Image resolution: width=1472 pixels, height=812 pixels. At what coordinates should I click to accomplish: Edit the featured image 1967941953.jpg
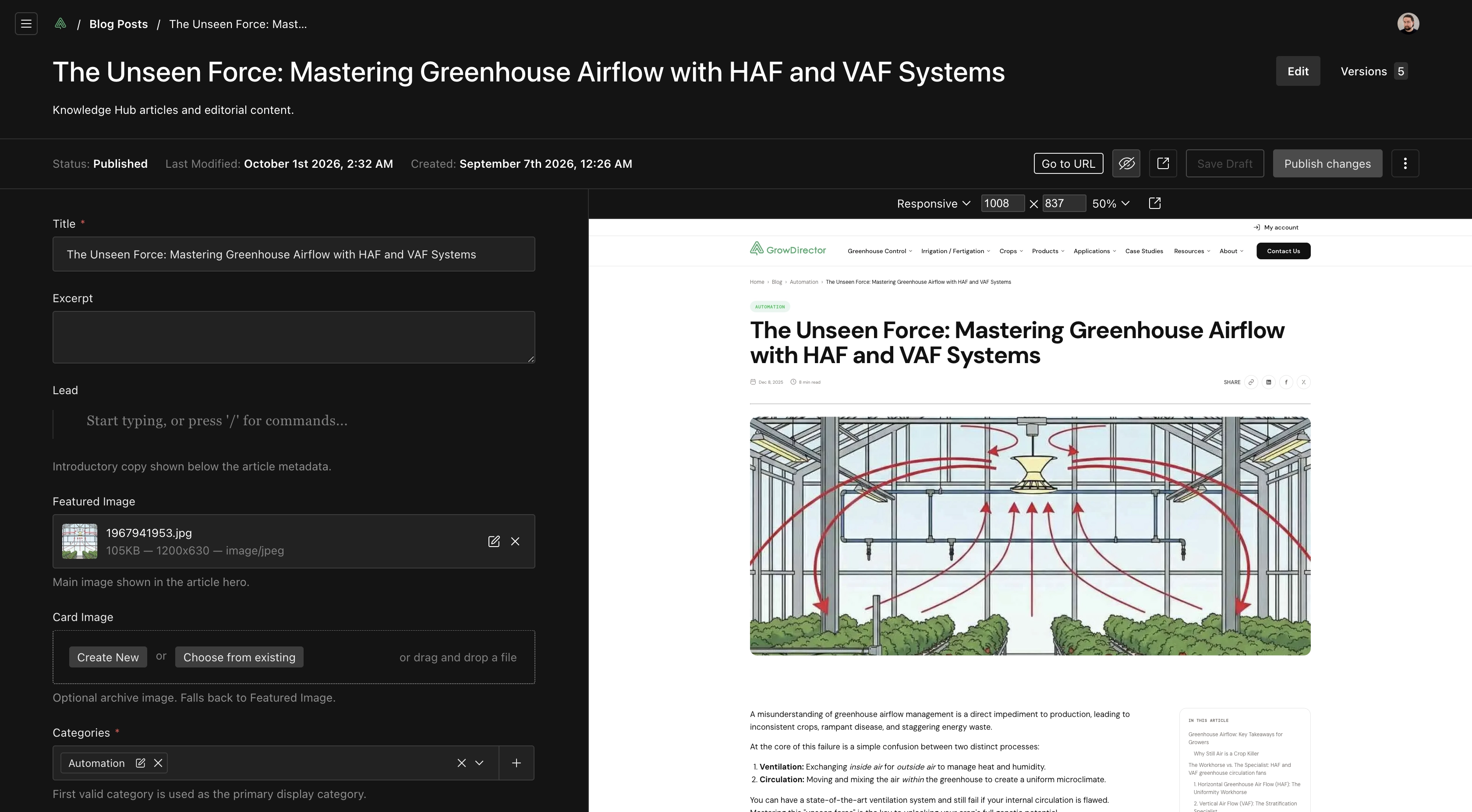pyautogui.click(x=494, y=541)
